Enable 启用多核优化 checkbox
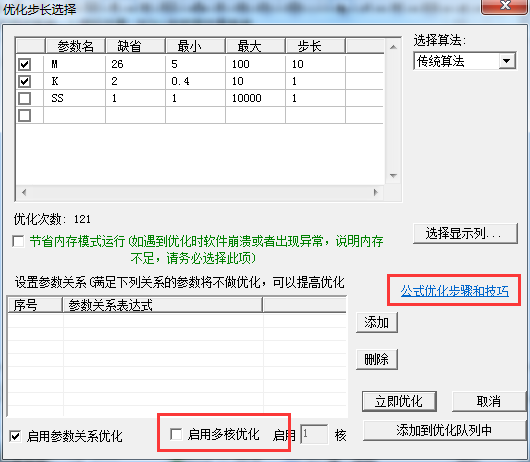 176,434
